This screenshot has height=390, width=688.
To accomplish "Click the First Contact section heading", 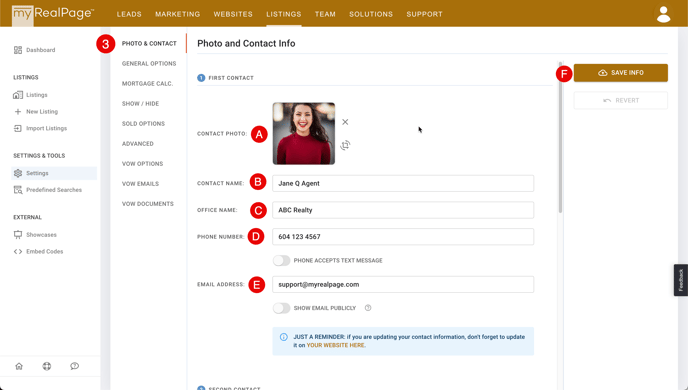I will pyautogui.click(x=231, y=78).
